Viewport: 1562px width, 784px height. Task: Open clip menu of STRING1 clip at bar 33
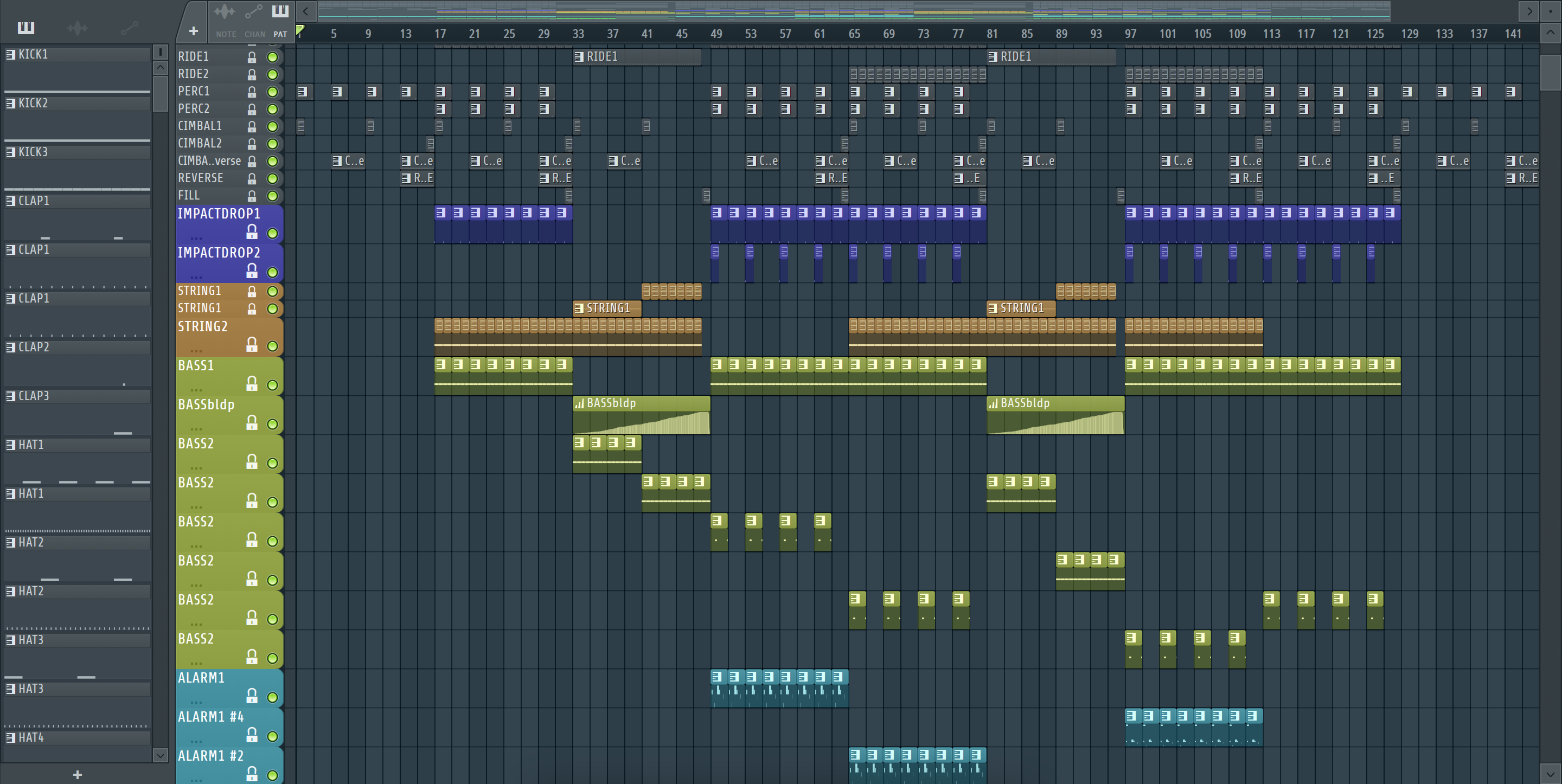(579, 308)
